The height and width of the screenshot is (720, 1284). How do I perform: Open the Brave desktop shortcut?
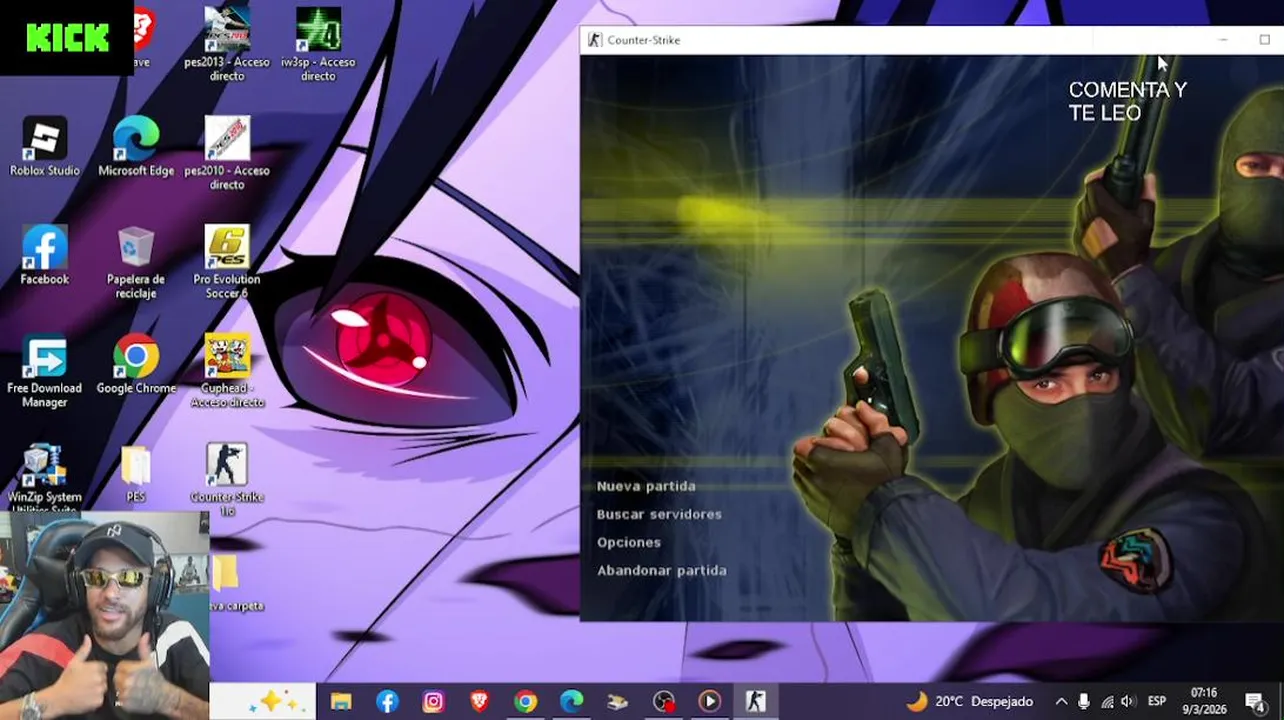pyautogui.click(x=144, y=37)
